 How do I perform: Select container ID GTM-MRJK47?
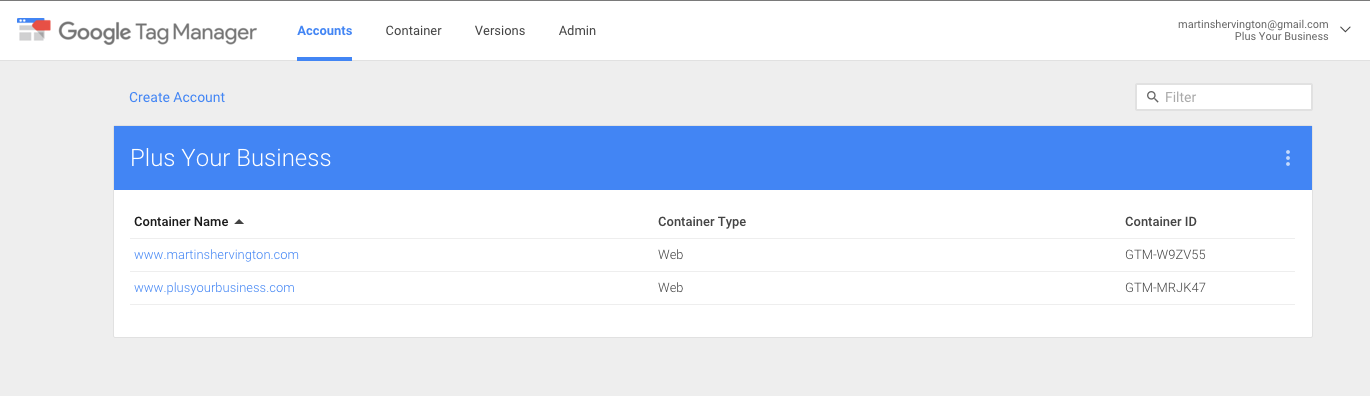tap(1165, 288)
